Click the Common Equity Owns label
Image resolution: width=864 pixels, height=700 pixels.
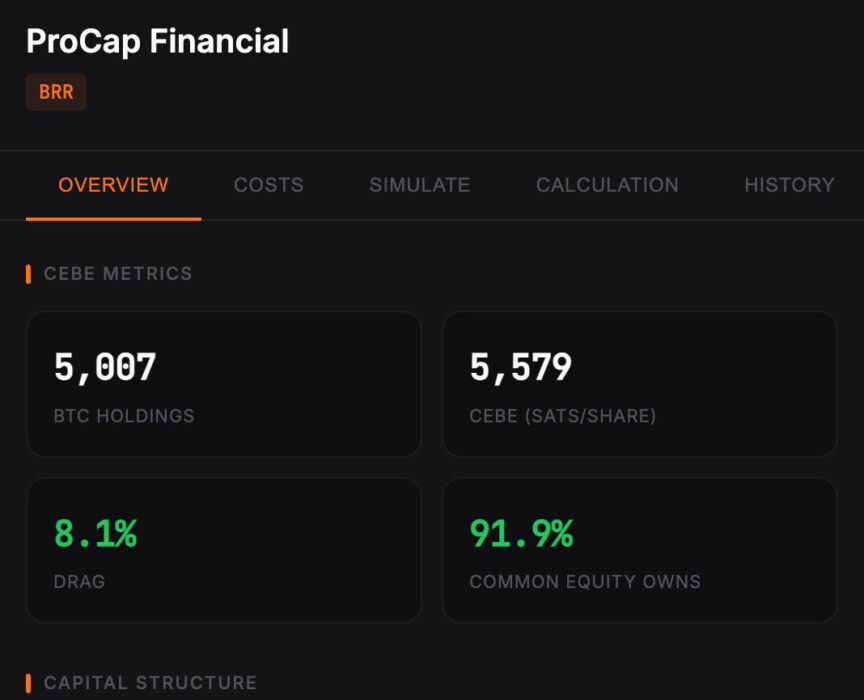585,581
